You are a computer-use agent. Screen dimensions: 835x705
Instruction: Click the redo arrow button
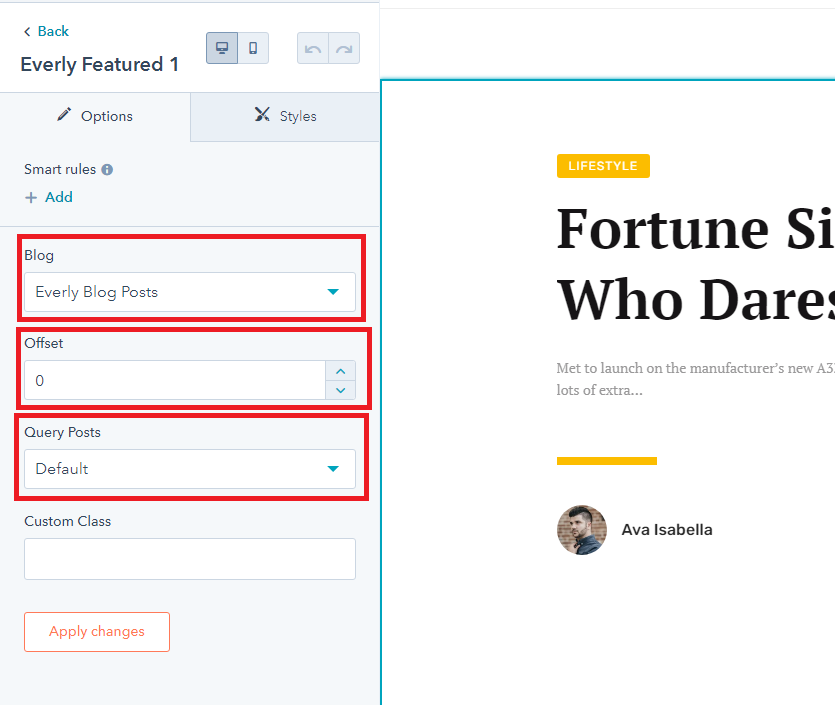click(x=344, y=48)
